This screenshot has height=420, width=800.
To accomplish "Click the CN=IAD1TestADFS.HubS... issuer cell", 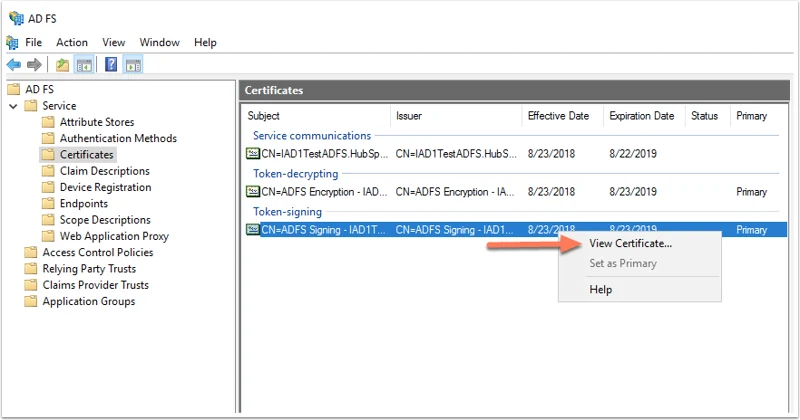I will coord(456,153).
